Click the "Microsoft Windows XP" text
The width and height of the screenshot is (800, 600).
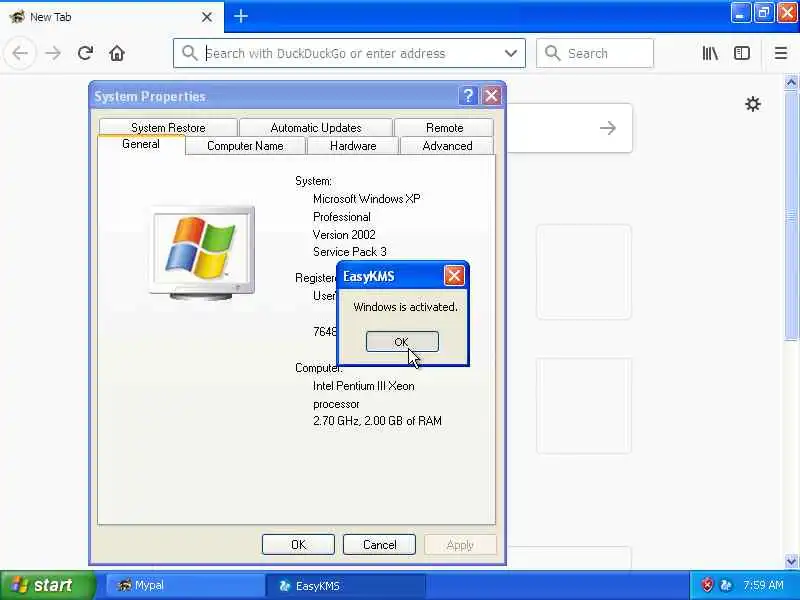(x=366, y=199)
